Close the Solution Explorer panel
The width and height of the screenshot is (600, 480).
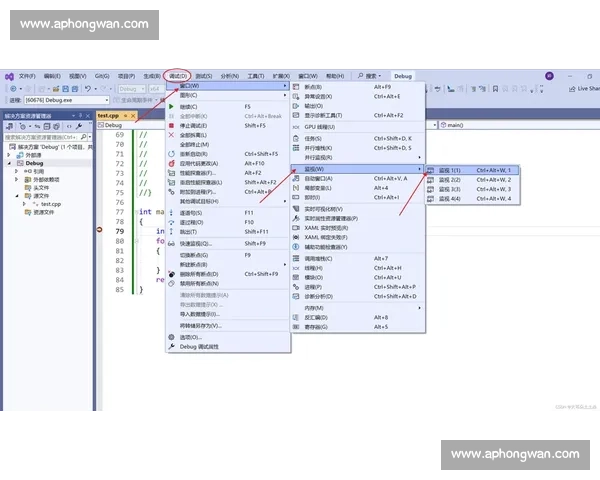(x=88, y=115)
